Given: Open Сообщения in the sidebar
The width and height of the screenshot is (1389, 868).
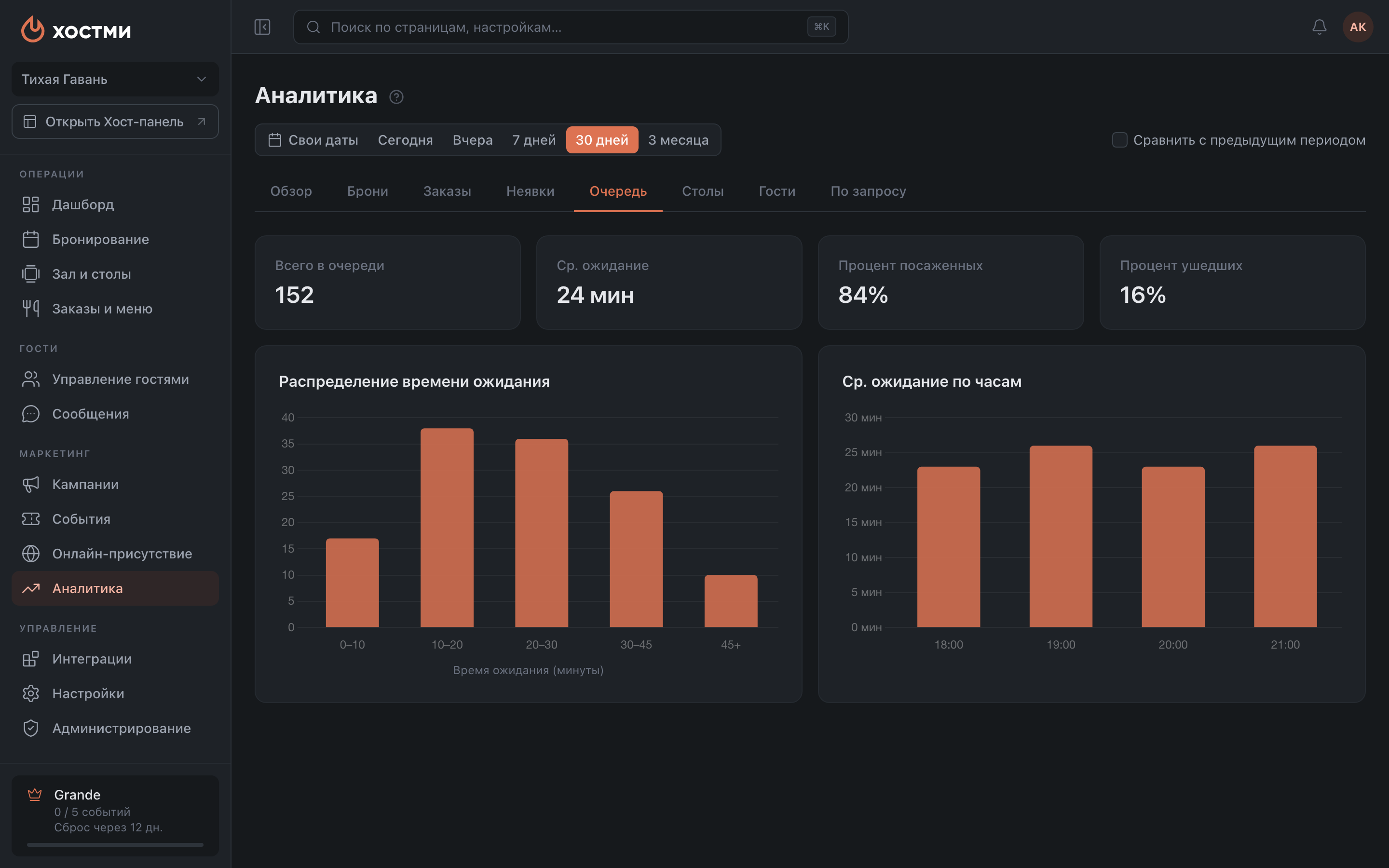Looking at the screenshot, I should (x=115, y=414).
